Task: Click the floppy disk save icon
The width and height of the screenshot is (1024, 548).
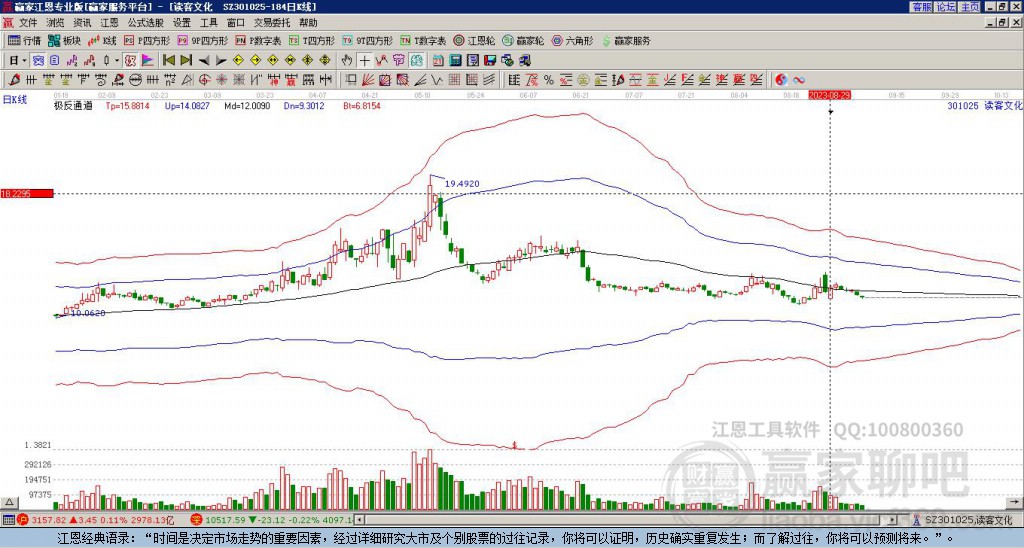Action: (x=490, y=61)
